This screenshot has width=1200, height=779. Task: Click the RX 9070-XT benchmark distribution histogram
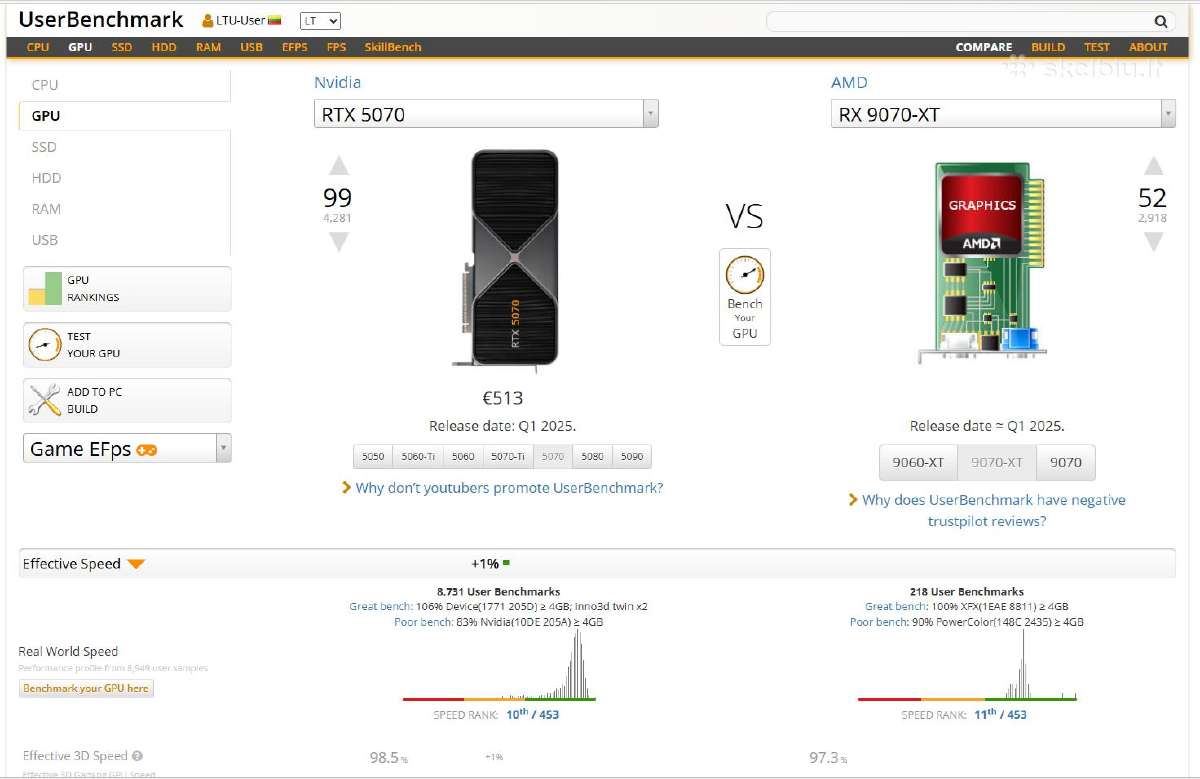pyautogui.click(x=968, y=665)
